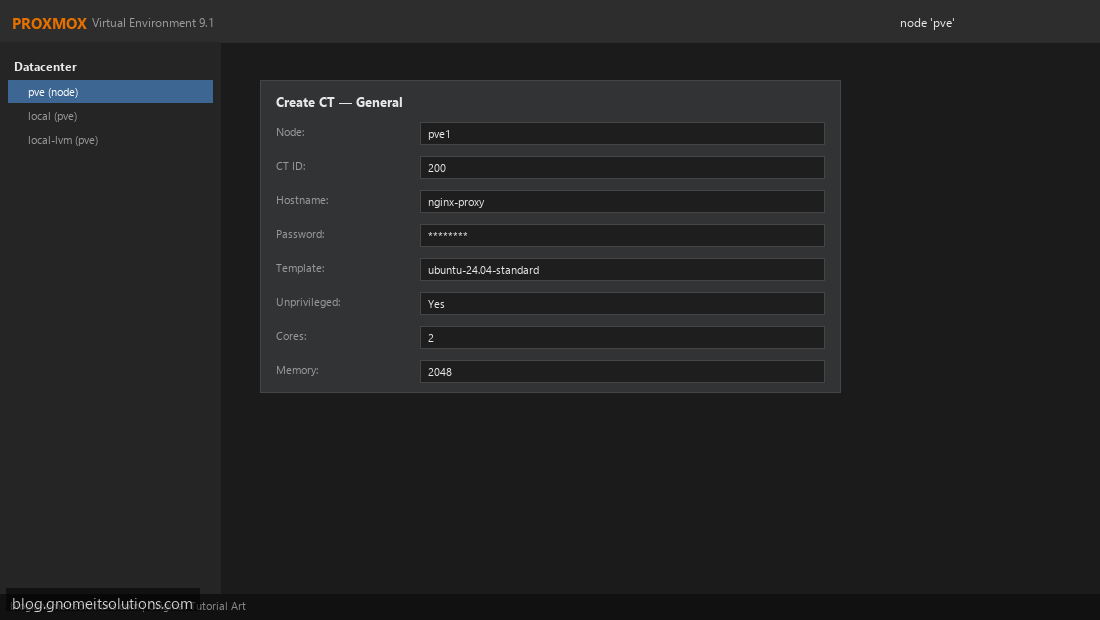Focus the Hostname field with nginx-proxy
This screenshot has height=620, width=1100.
click(x=622, y=201)
